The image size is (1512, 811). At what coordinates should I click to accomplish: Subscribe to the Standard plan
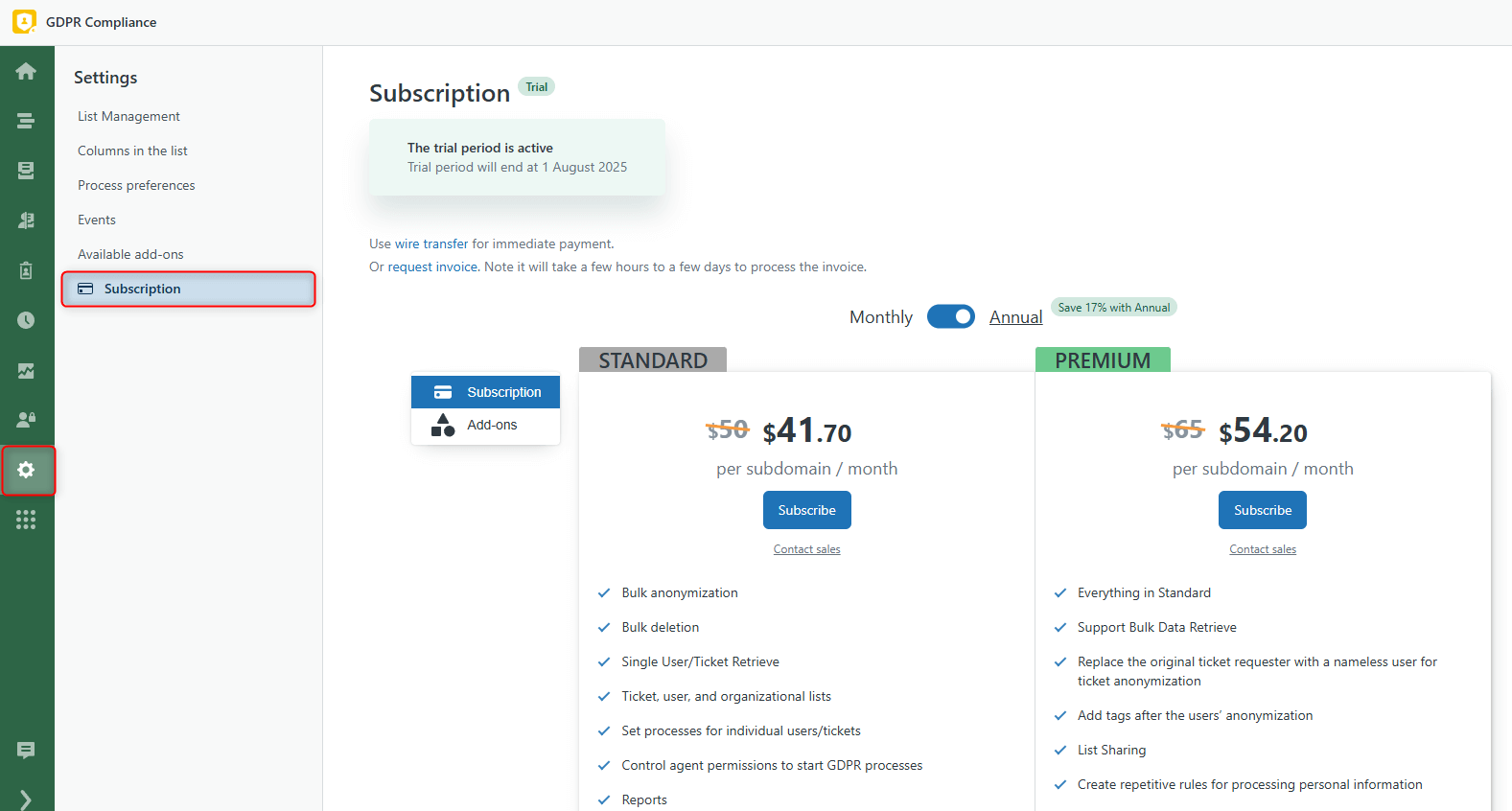pos(807,510)
